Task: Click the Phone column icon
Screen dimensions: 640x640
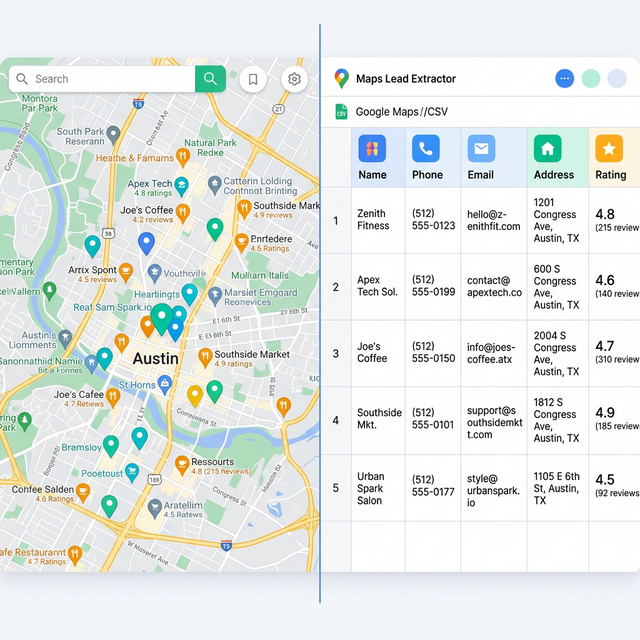Action: 426,149
